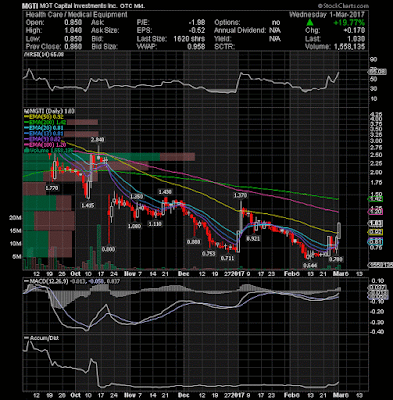393x400 pixels.
Task: Select the EMA(100) magenta legend entry
Action: click(46, 145)
